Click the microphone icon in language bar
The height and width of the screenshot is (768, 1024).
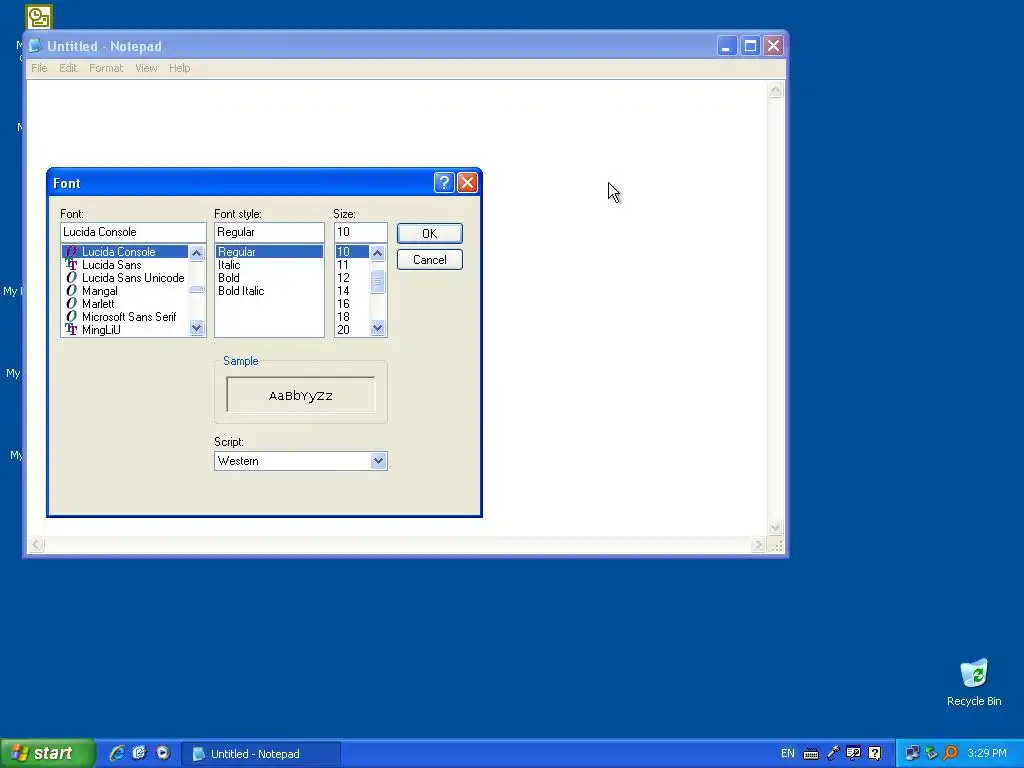point(833,754)
